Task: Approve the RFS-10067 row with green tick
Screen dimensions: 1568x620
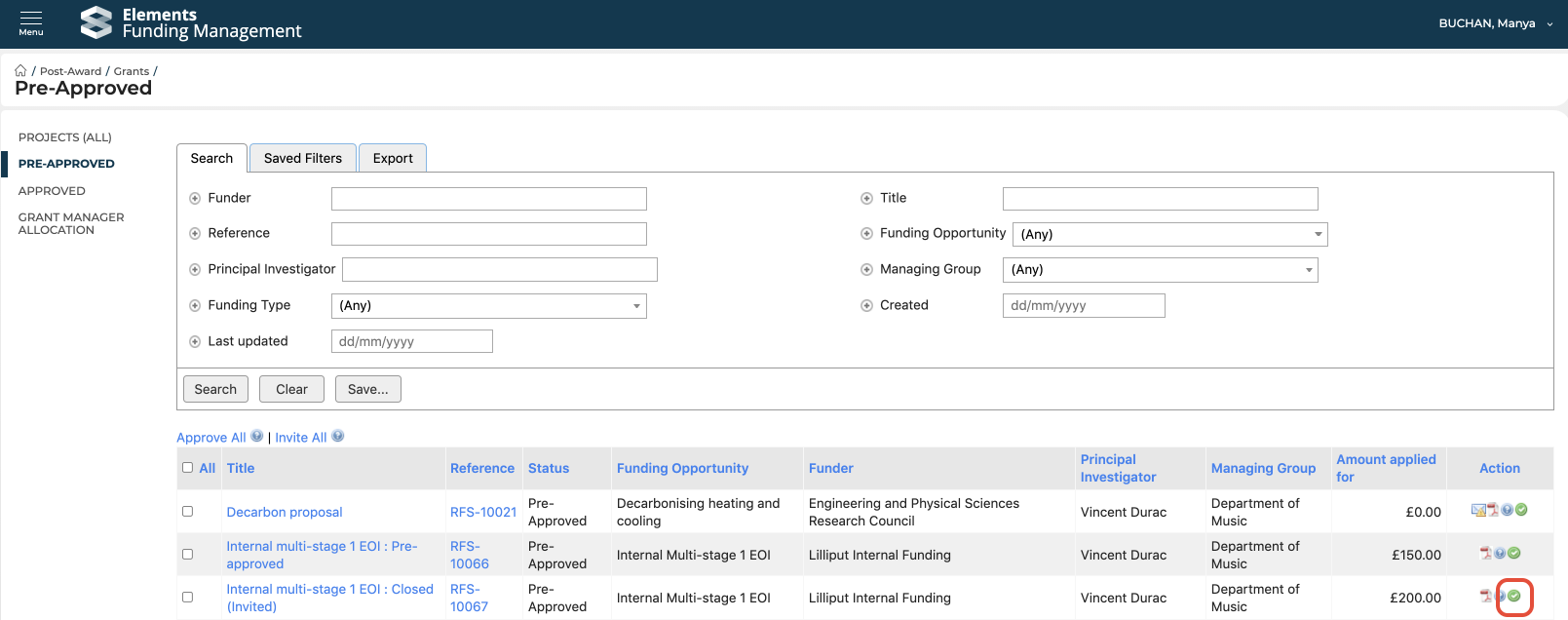Action: click(x=1514, y=596)
